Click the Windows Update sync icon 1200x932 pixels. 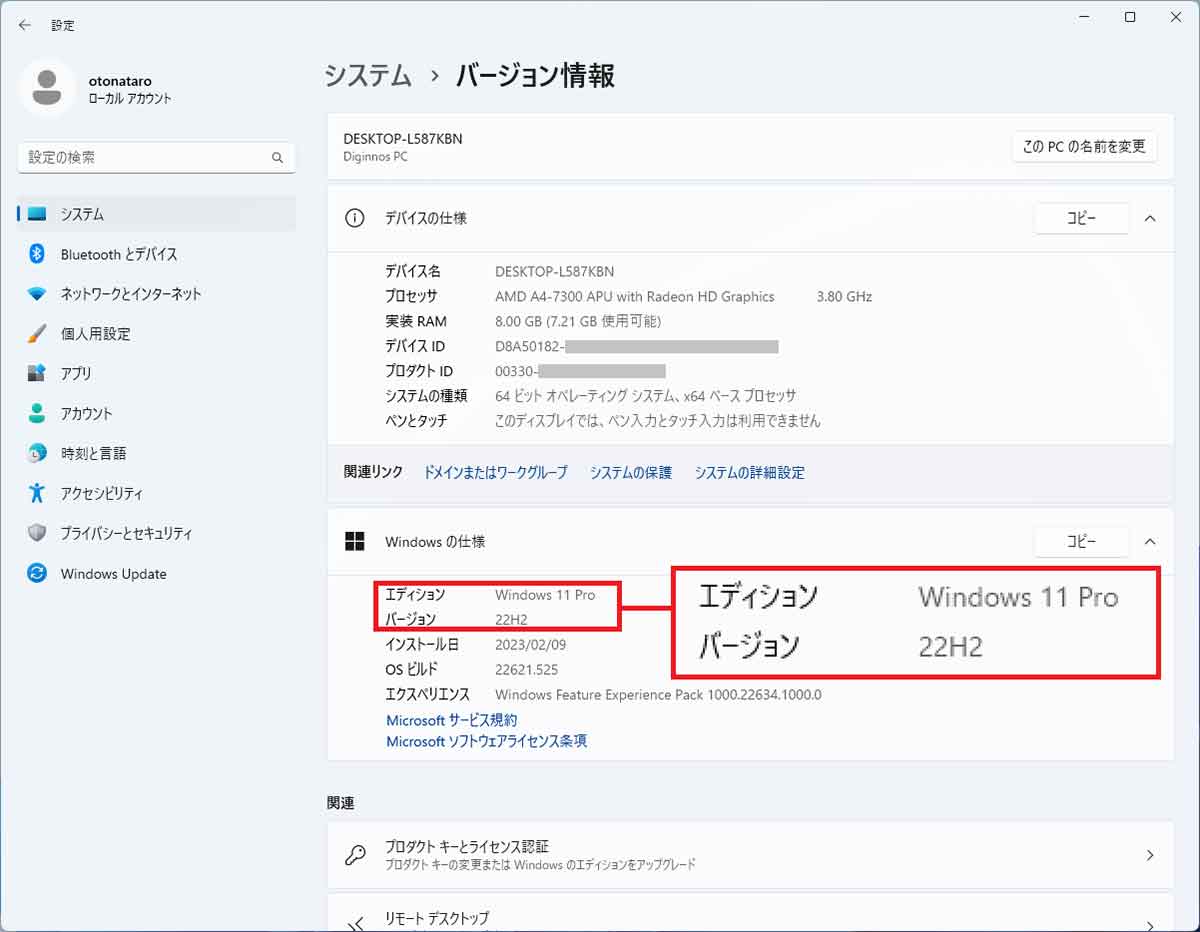point(37,573)
